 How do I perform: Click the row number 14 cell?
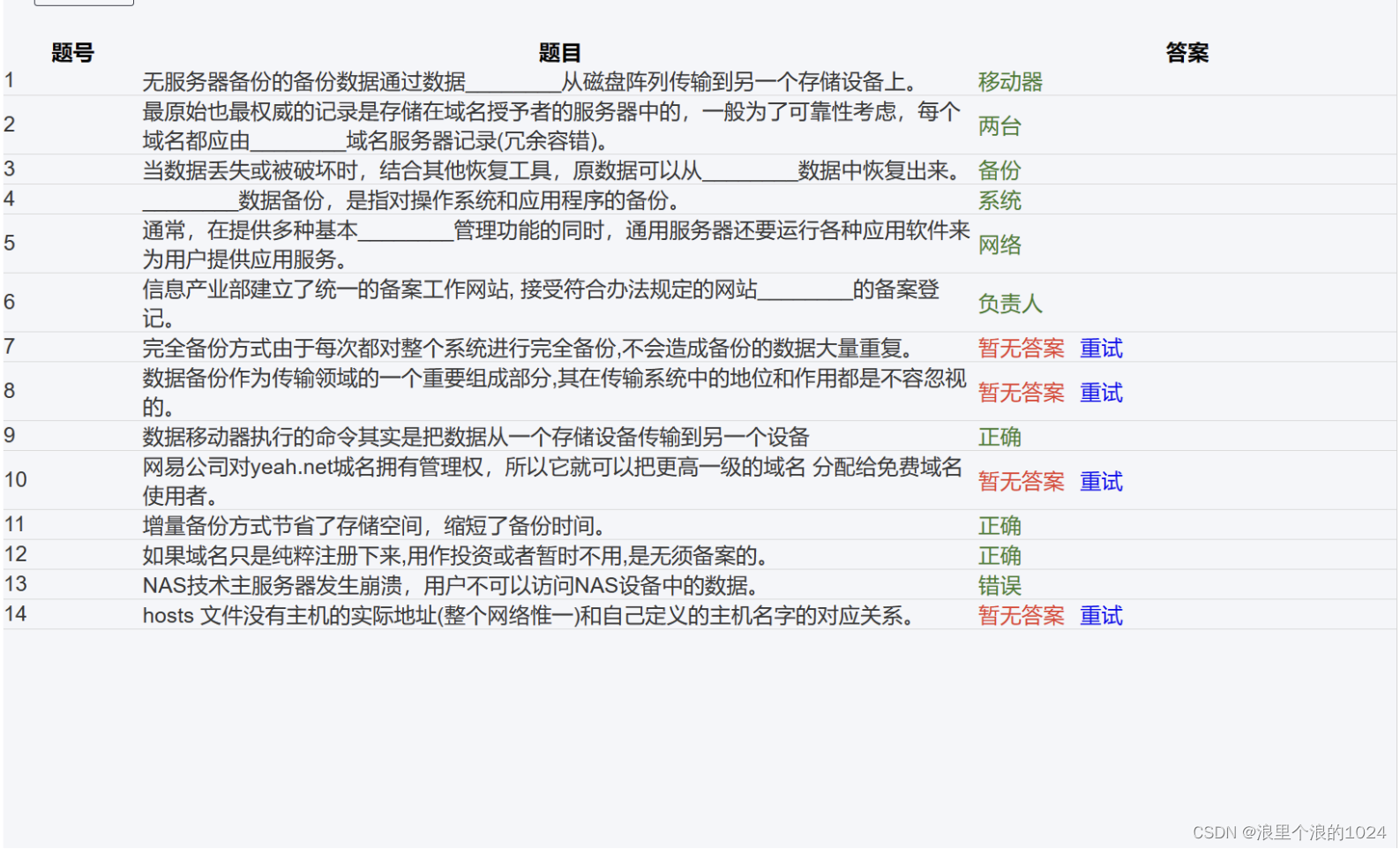coord(15,614)
